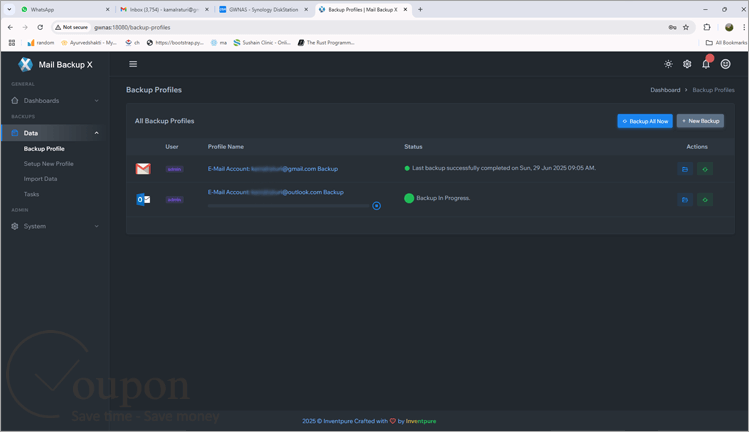Select Backup Profile in sidebar
The image size is (749, 432).
(x=44, y=149)
